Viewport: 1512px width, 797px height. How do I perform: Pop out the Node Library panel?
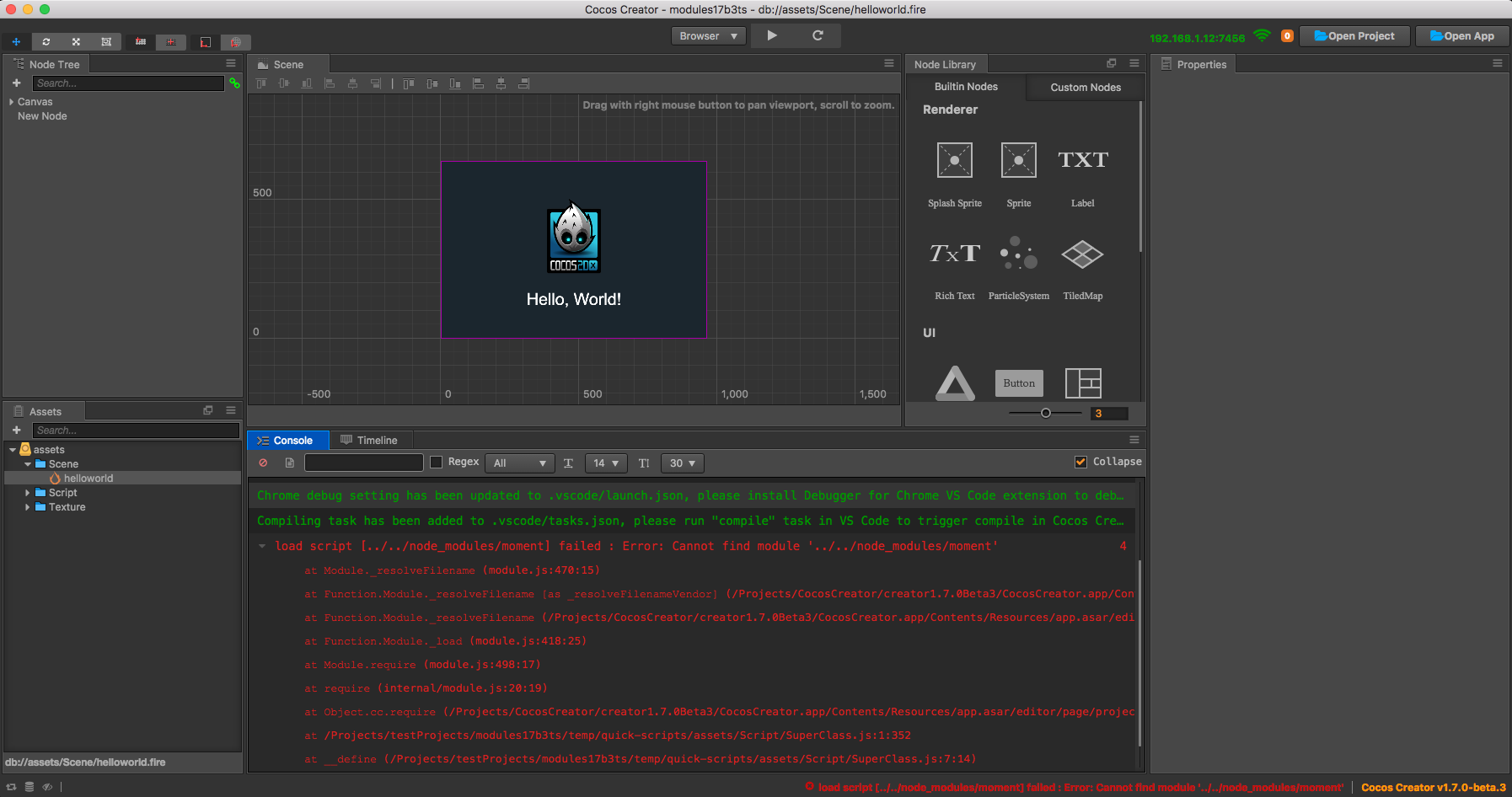pyautogui.click(x=1112, y=63)
